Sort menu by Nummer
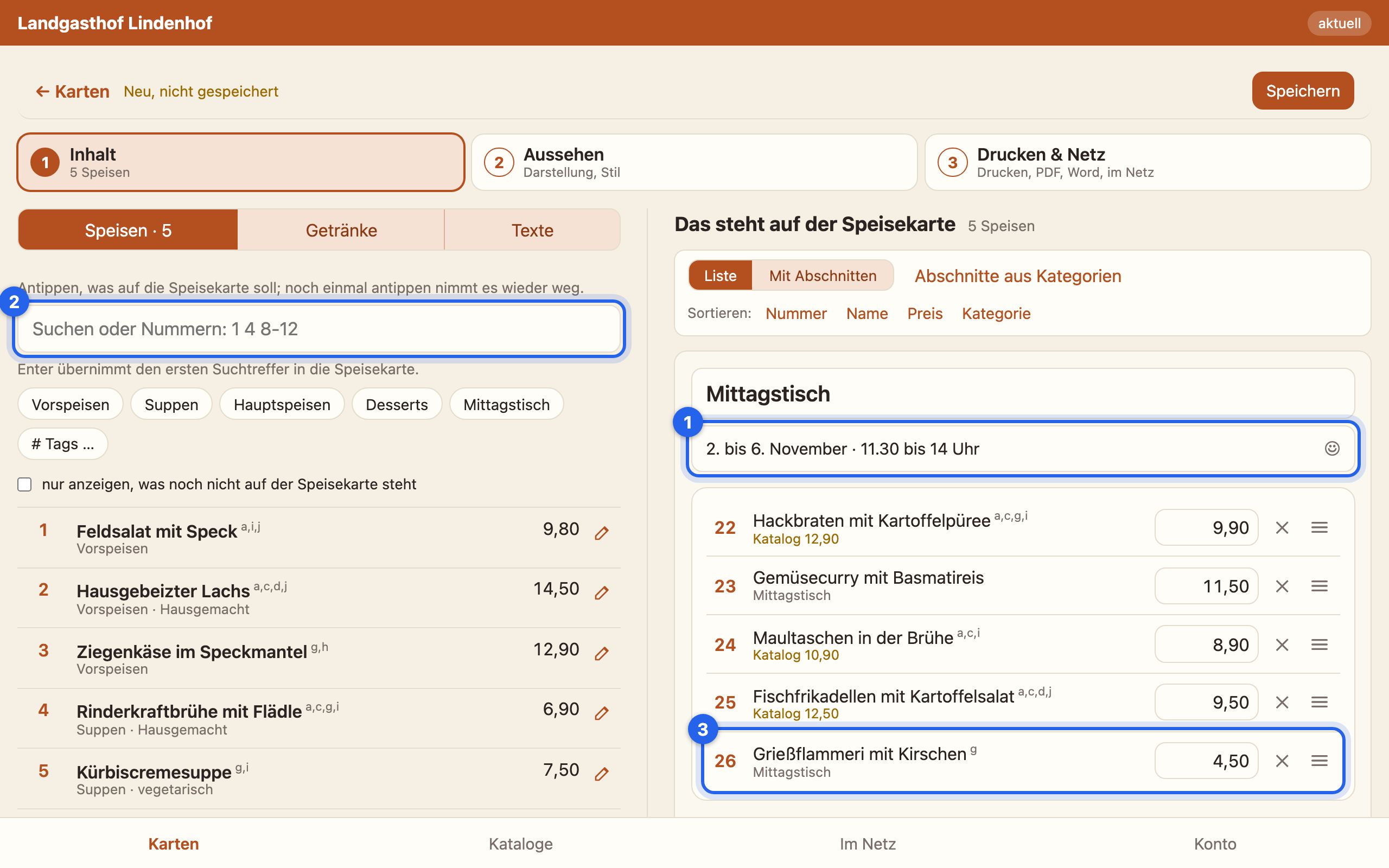The height and width of the screenshot is (868, 1389). pyautogui.click(x=796, y=314)
